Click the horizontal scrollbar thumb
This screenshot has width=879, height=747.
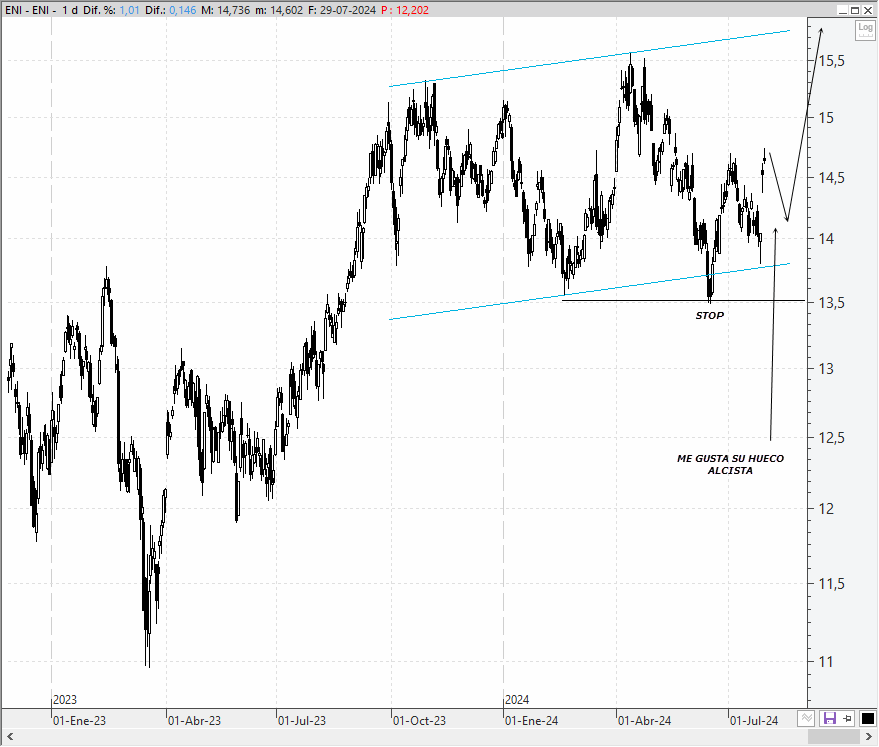832,737
